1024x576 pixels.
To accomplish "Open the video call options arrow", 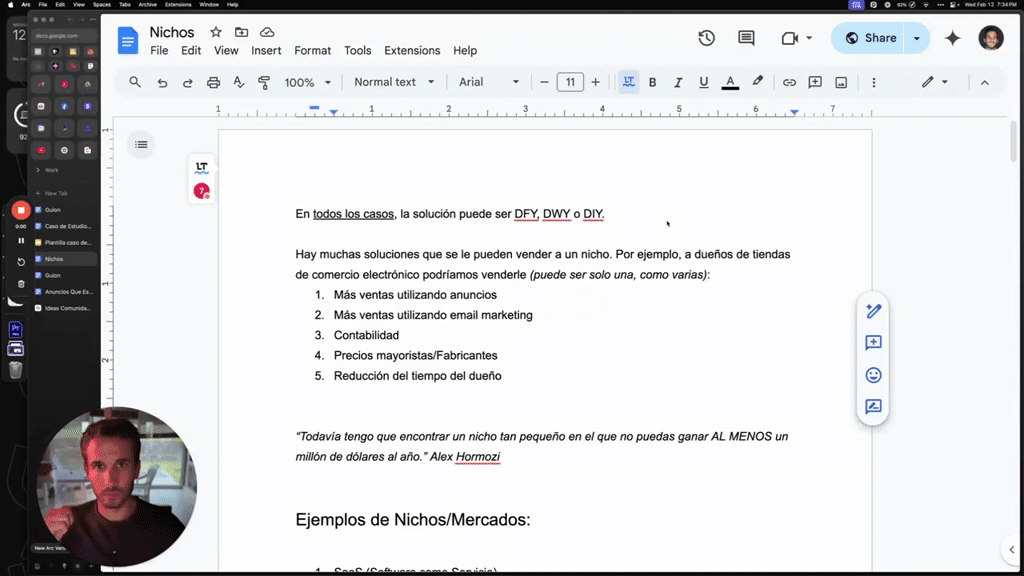I will point(808,38).
